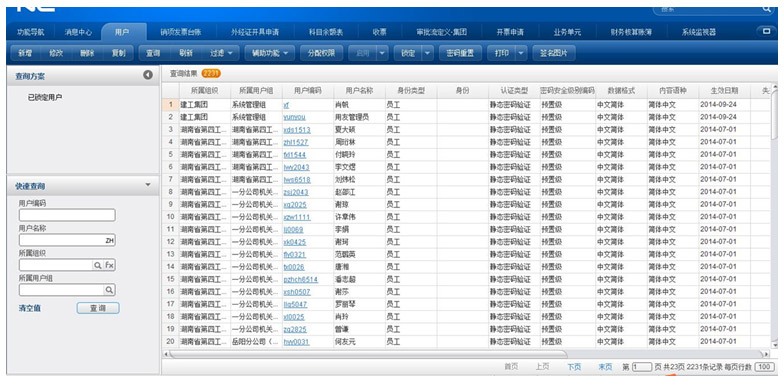Click the 新增 toolbar button

tap(25, 53)
